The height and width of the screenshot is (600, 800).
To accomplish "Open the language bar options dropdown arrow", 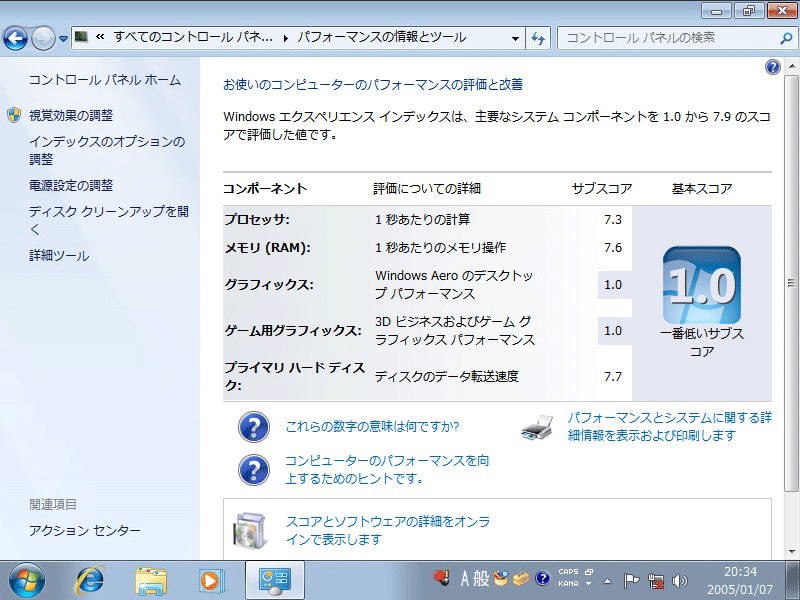I will coord(589,584).
